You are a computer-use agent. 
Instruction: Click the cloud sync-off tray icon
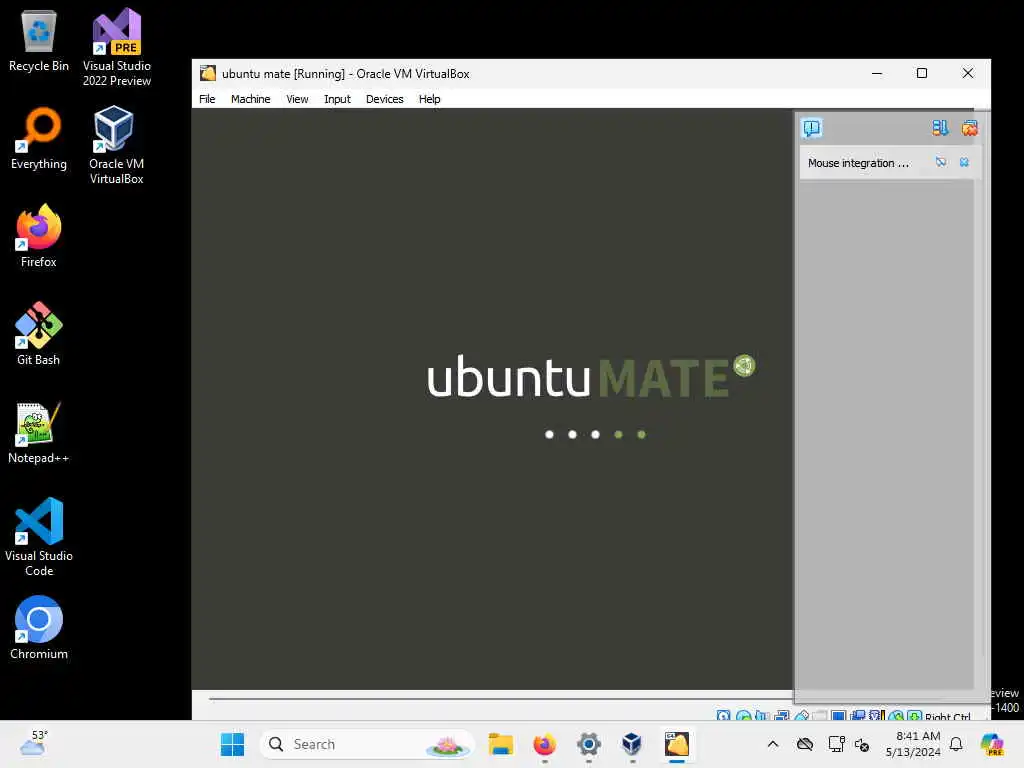(x=805, y=744)
